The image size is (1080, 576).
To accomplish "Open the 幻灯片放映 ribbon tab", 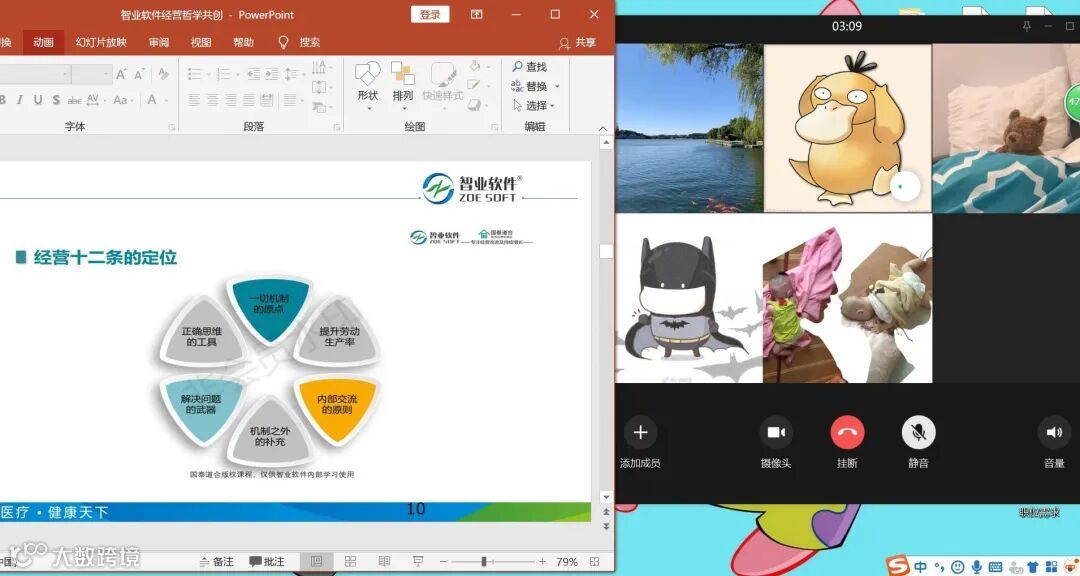I will [x=101, y=42].
